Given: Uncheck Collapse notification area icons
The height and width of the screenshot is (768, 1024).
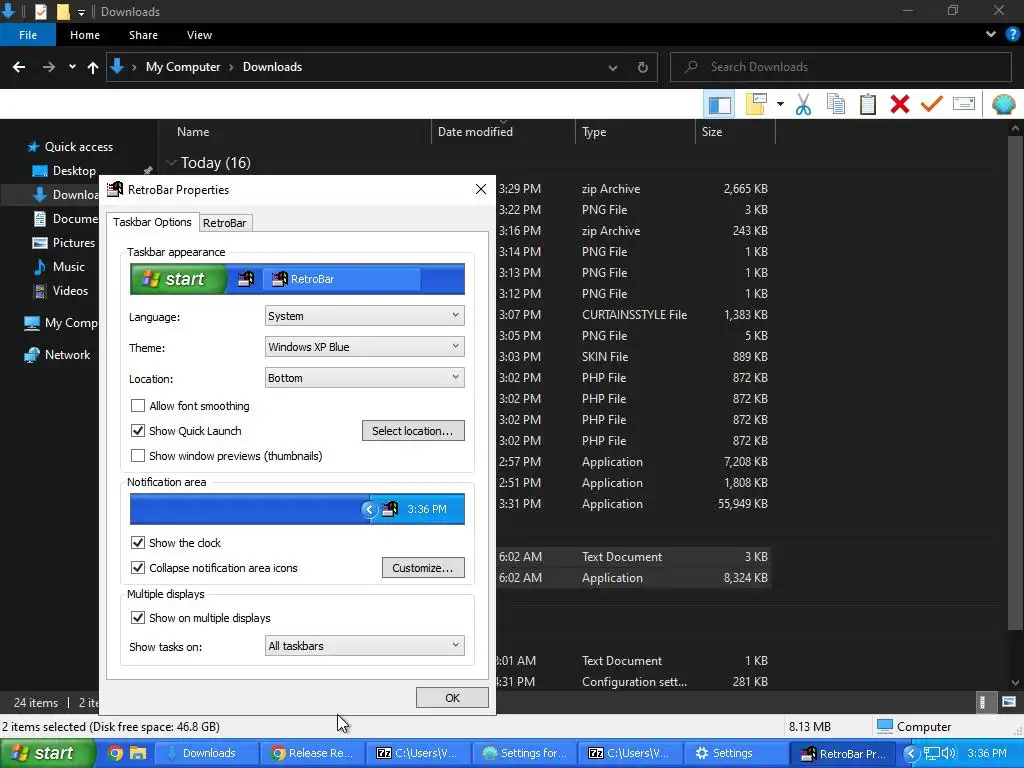Looking at the screenshot, I should pyautogui.click(x=138, y=568).
